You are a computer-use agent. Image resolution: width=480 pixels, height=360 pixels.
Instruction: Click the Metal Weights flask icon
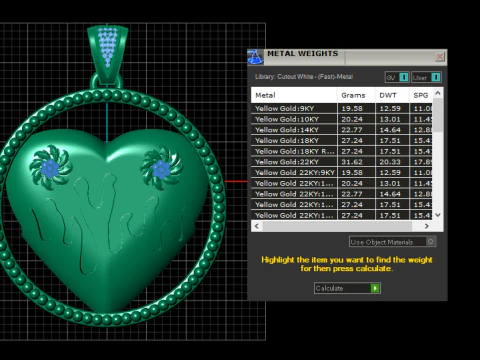[255, 57]
